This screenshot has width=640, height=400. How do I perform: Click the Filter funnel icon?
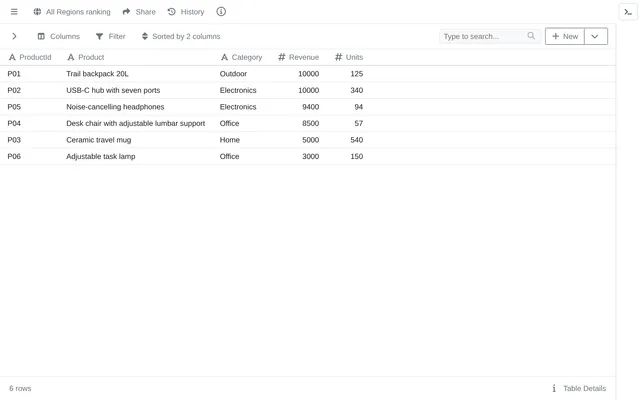coord(99,36)
